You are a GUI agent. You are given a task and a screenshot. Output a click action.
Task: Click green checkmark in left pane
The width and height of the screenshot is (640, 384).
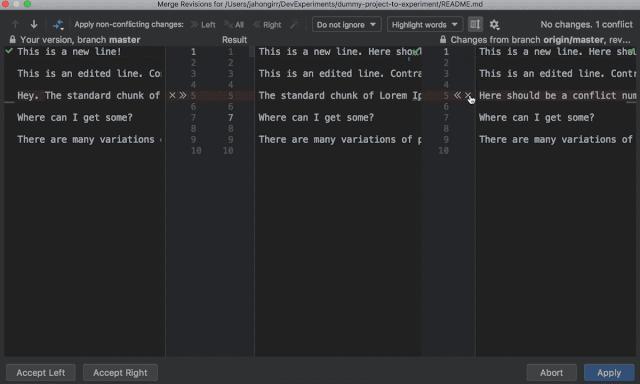9,51
